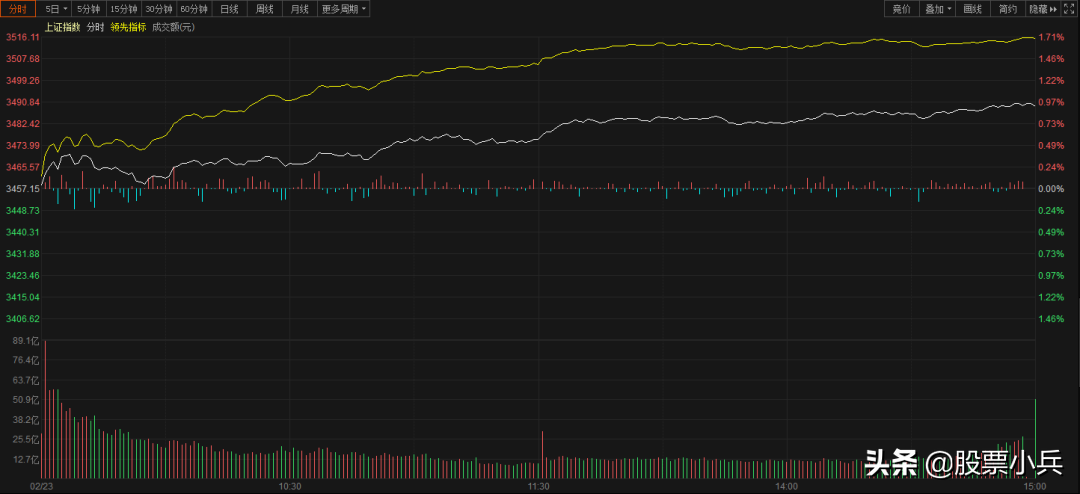Switch to 15分钟 chart period
Screen dimensions: 1080x494
tap(124, 9)
